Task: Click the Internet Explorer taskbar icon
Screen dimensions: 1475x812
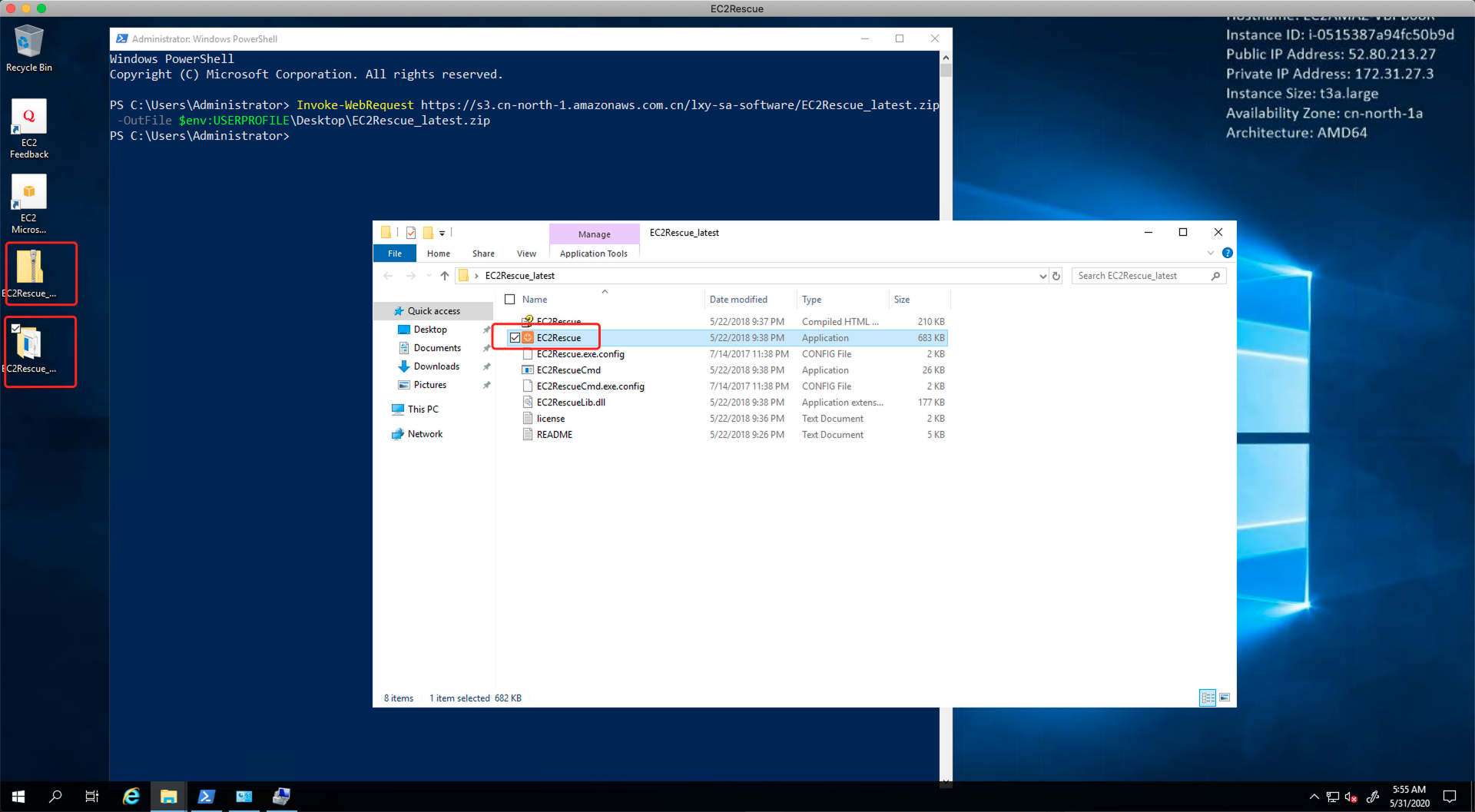Action: click(131, 797)
